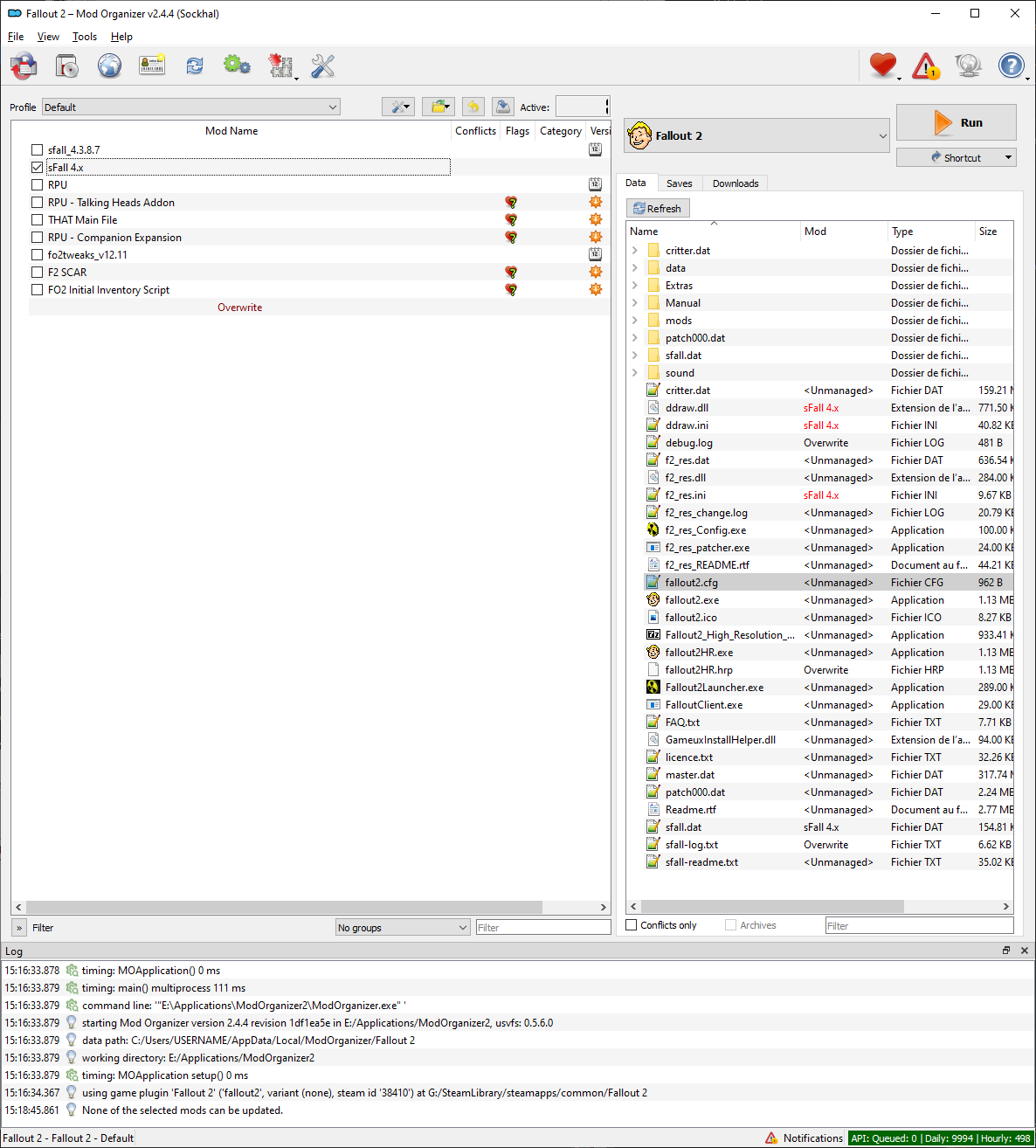Expand the sound folder
Screen dimensions: 1036x1148
tap(635, 373)
